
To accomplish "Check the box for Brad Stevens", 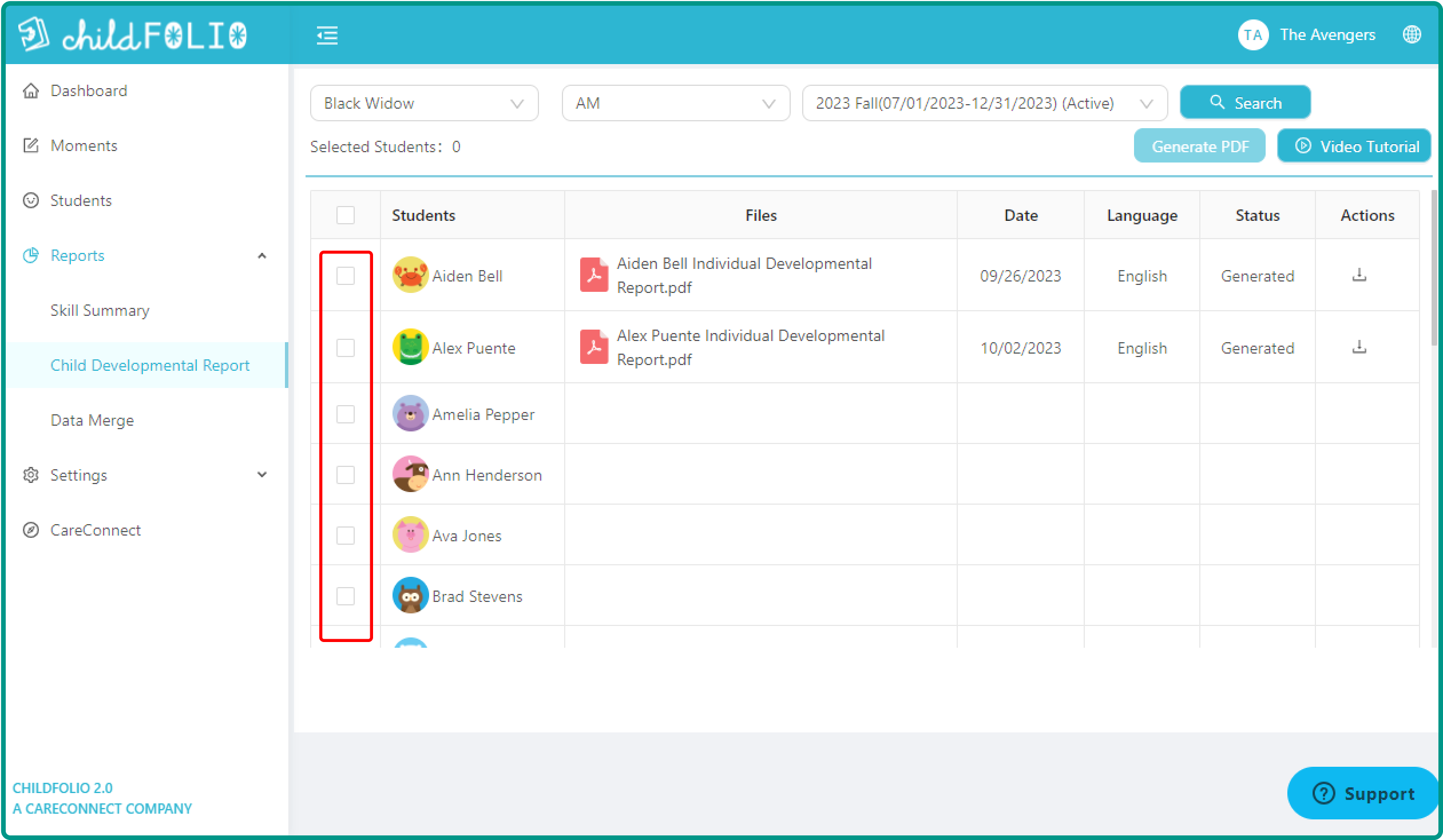I will click(x=345, y=597).
